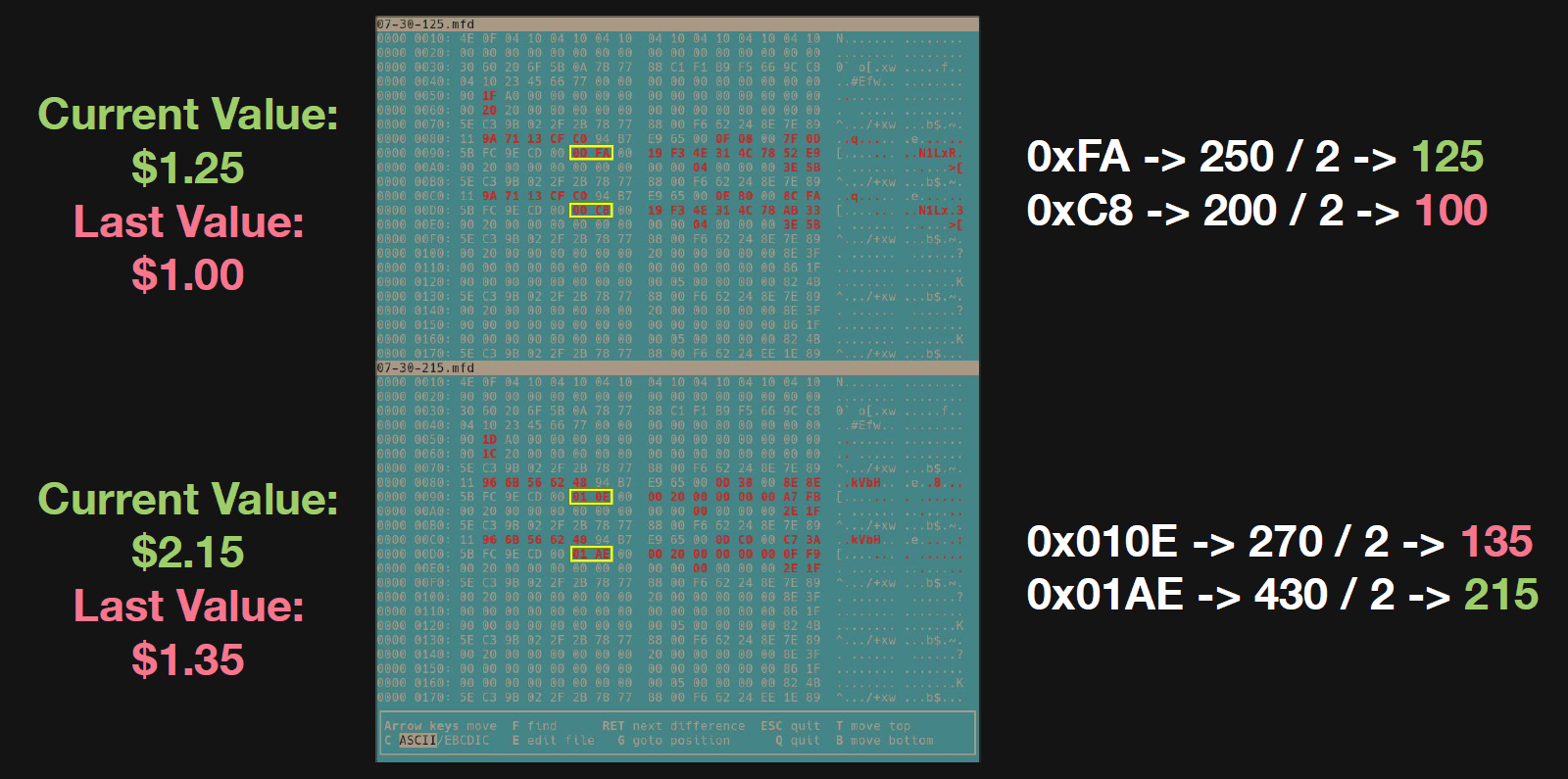
Task: Click the 'Arrow keys move' help entry
Action: (440, 726)
